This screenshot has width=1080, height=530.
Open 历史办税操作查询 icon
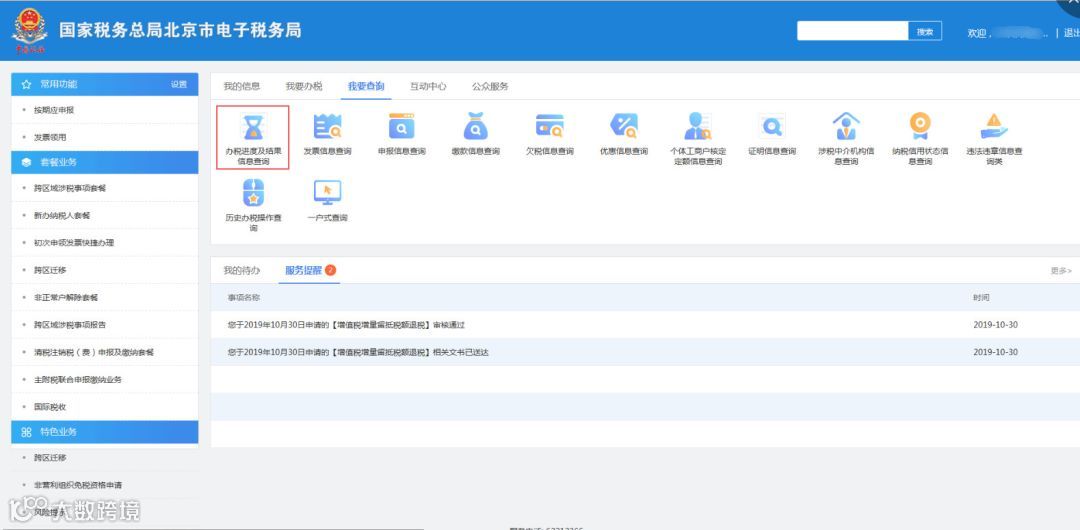tap(253, 193)
